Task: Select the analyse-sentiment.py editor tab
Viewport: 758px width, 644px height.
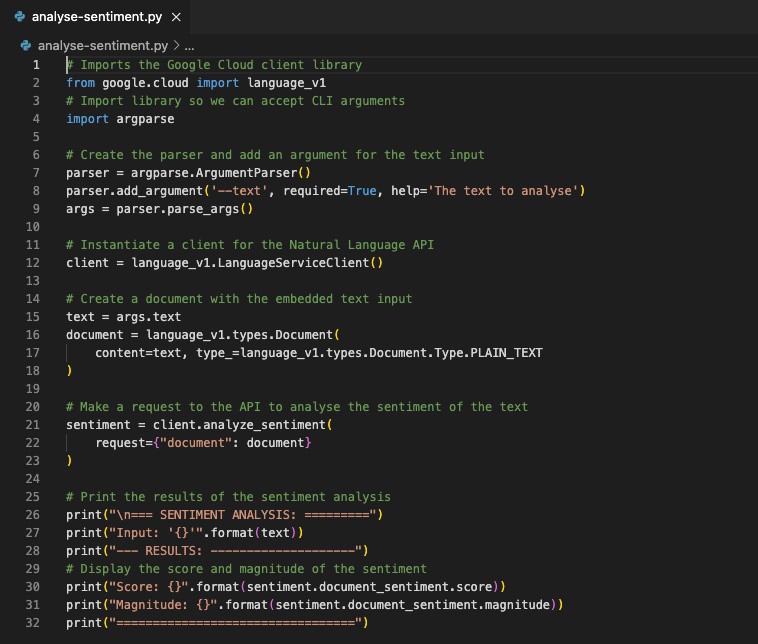Action: [97, 17]
